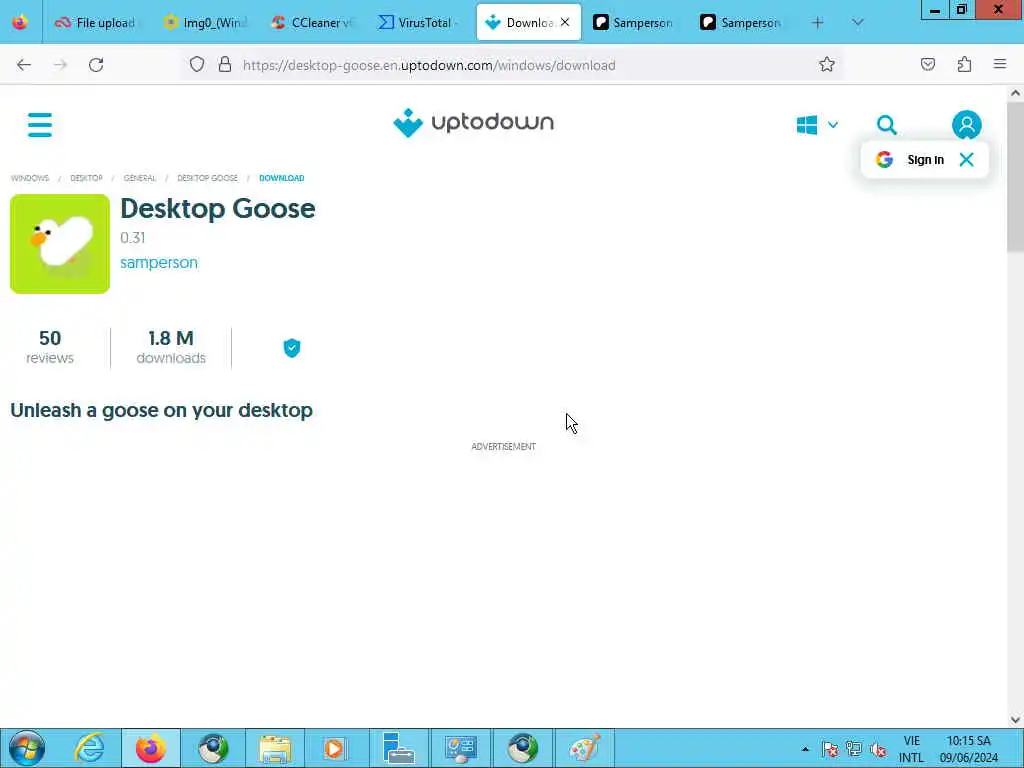The width and height of the screenshot is (1024, 768).
Task: Click the 1.8 M downloads stat
Action: (171, 347)
